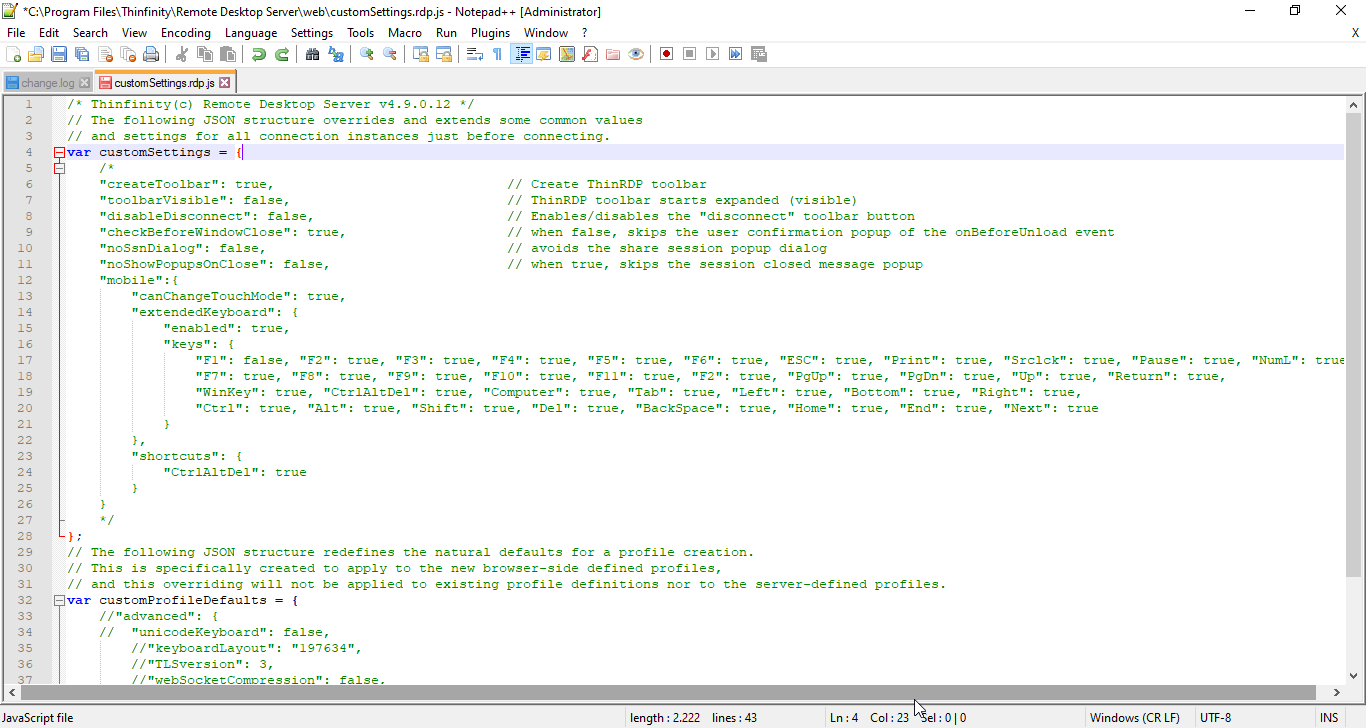Image resolution: width=1366 pixels, height=728 pixels.
Task: Toggle synchronize vertical scrolling icon
Action: pyautogui.click(x=421, y=54)
